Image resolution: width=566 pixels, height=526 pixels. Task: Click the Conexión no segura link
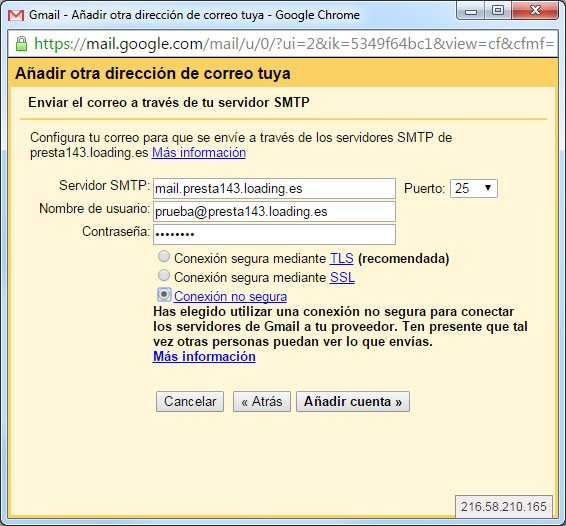point(230,296)
